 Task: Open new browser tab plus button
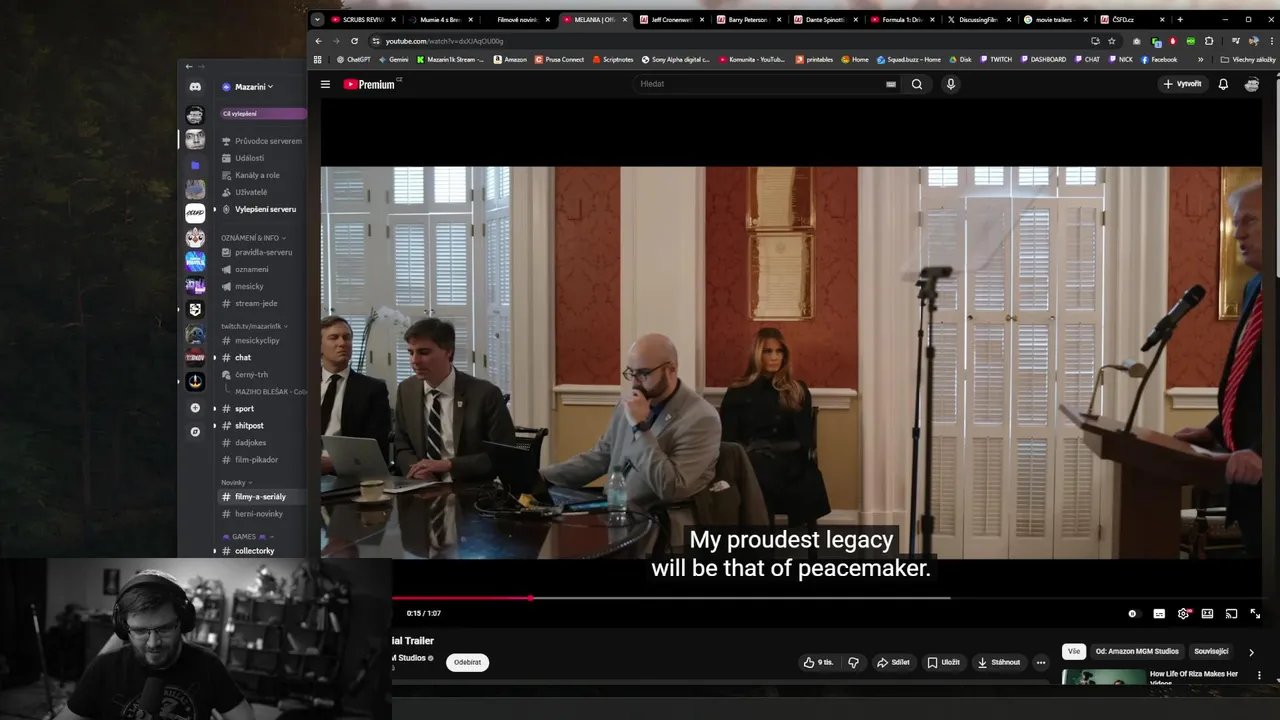[x=1180, y=19]
